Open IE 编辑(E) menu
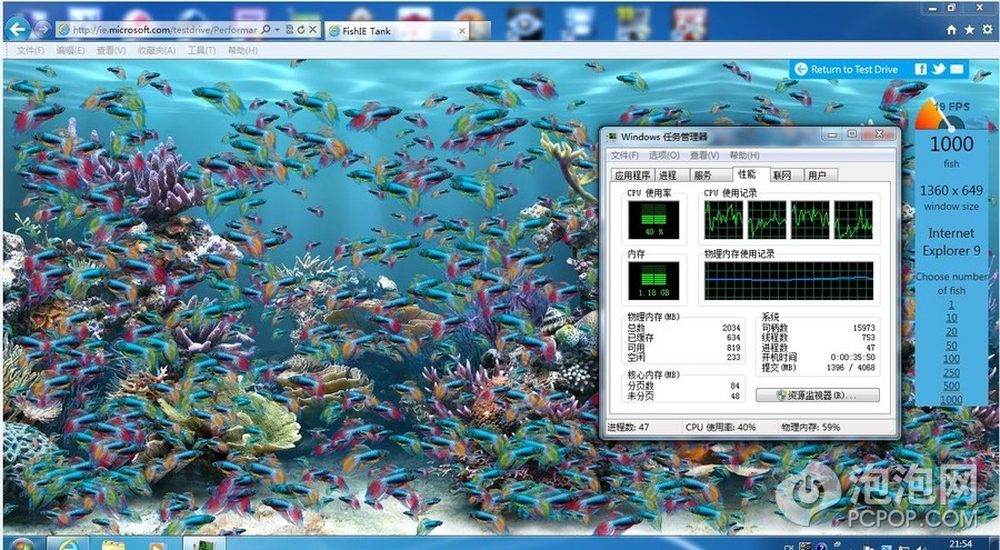This screenshot has height=550, width=1000. point(70,50)
